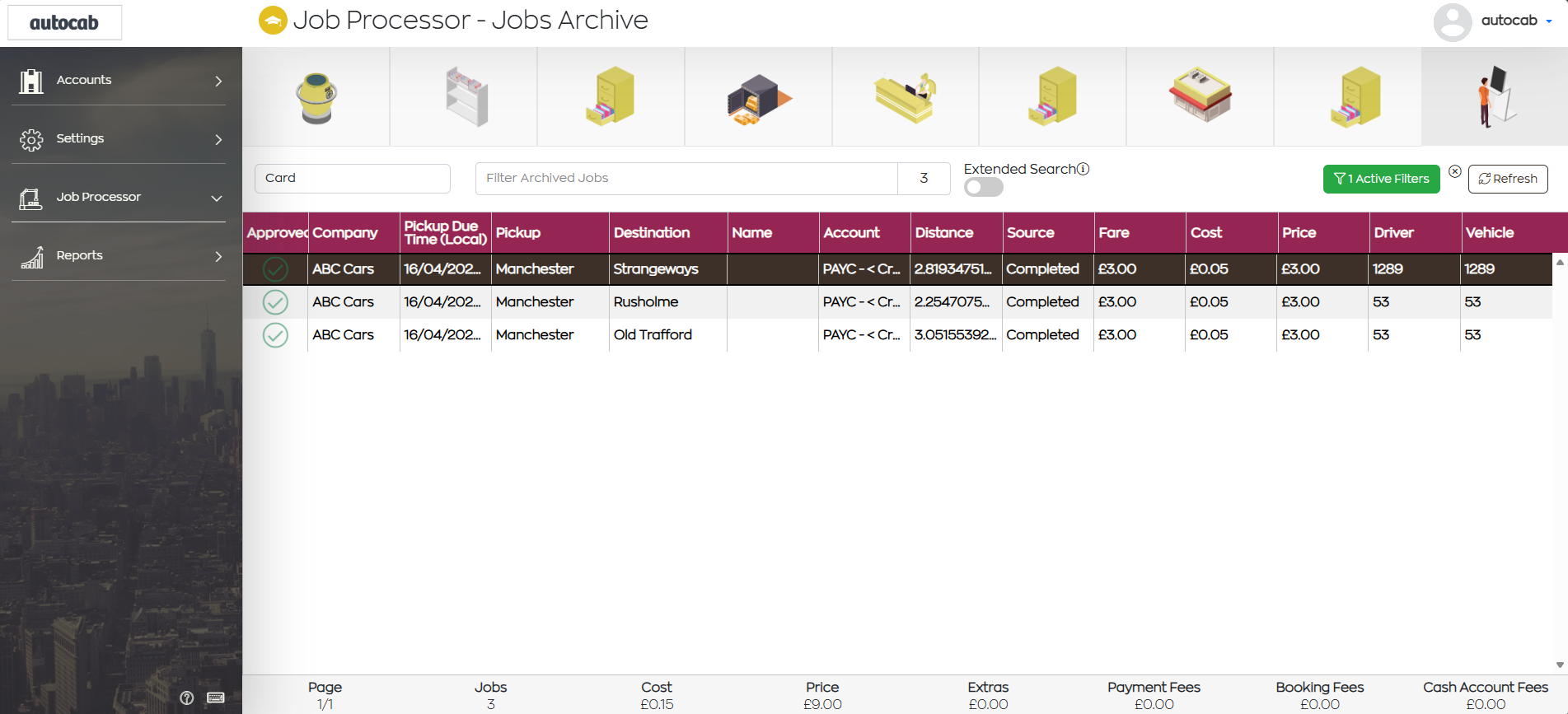Click the Refresh button
Viewport: 1568px width, 714px height.
pos(1508,179)
